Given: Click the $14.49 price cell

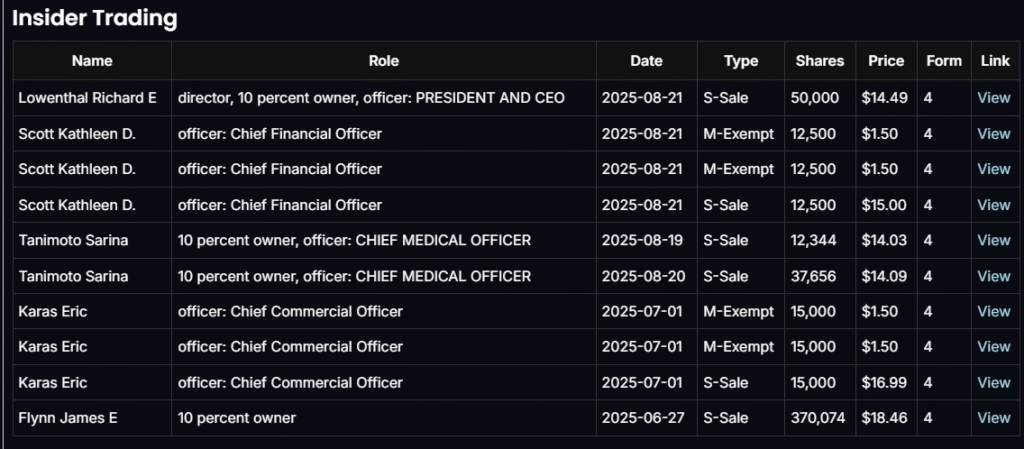Looking at the screenshot, I should tap(883, 98).
